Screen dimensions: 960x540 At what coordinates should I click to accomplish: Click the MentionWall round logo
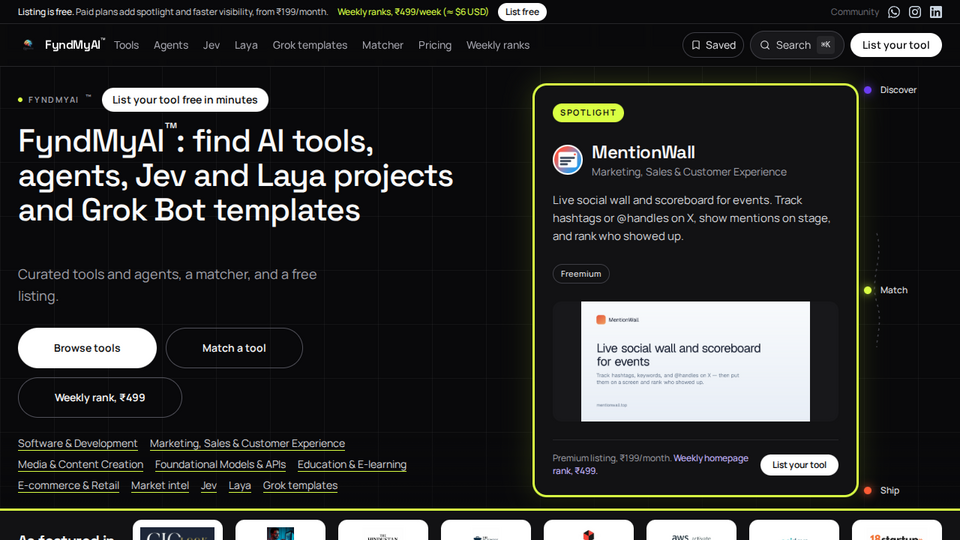[568, 160]
